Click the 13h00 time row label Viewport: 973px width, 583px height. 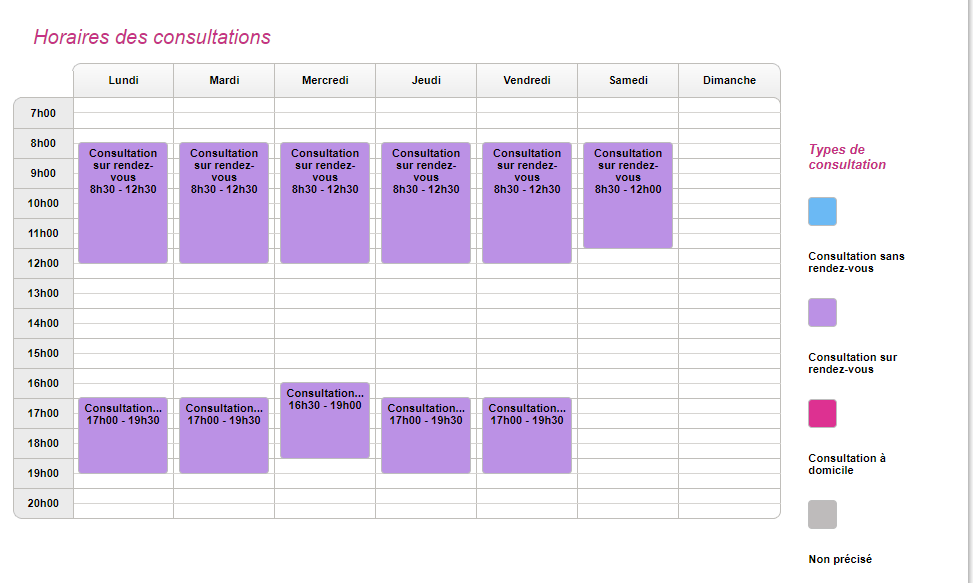click(43, 293)
